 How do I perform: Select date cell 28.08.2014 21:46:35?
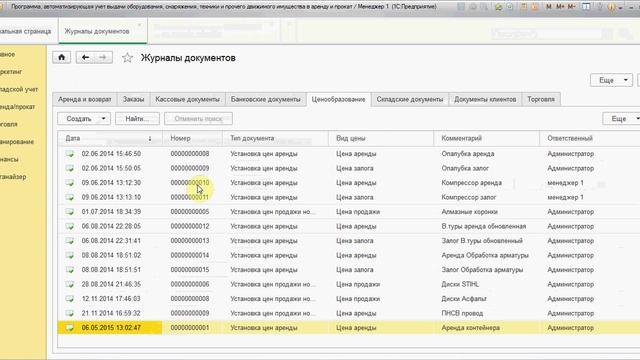111,284
